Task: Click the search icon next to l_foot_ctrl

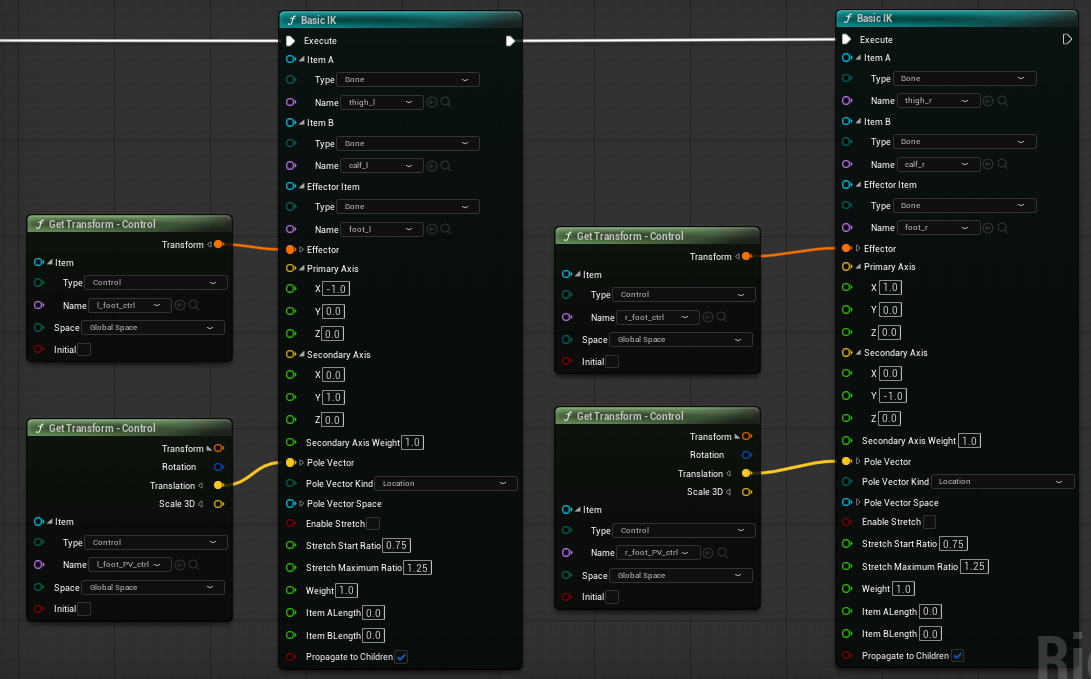Action: (194, 305)
